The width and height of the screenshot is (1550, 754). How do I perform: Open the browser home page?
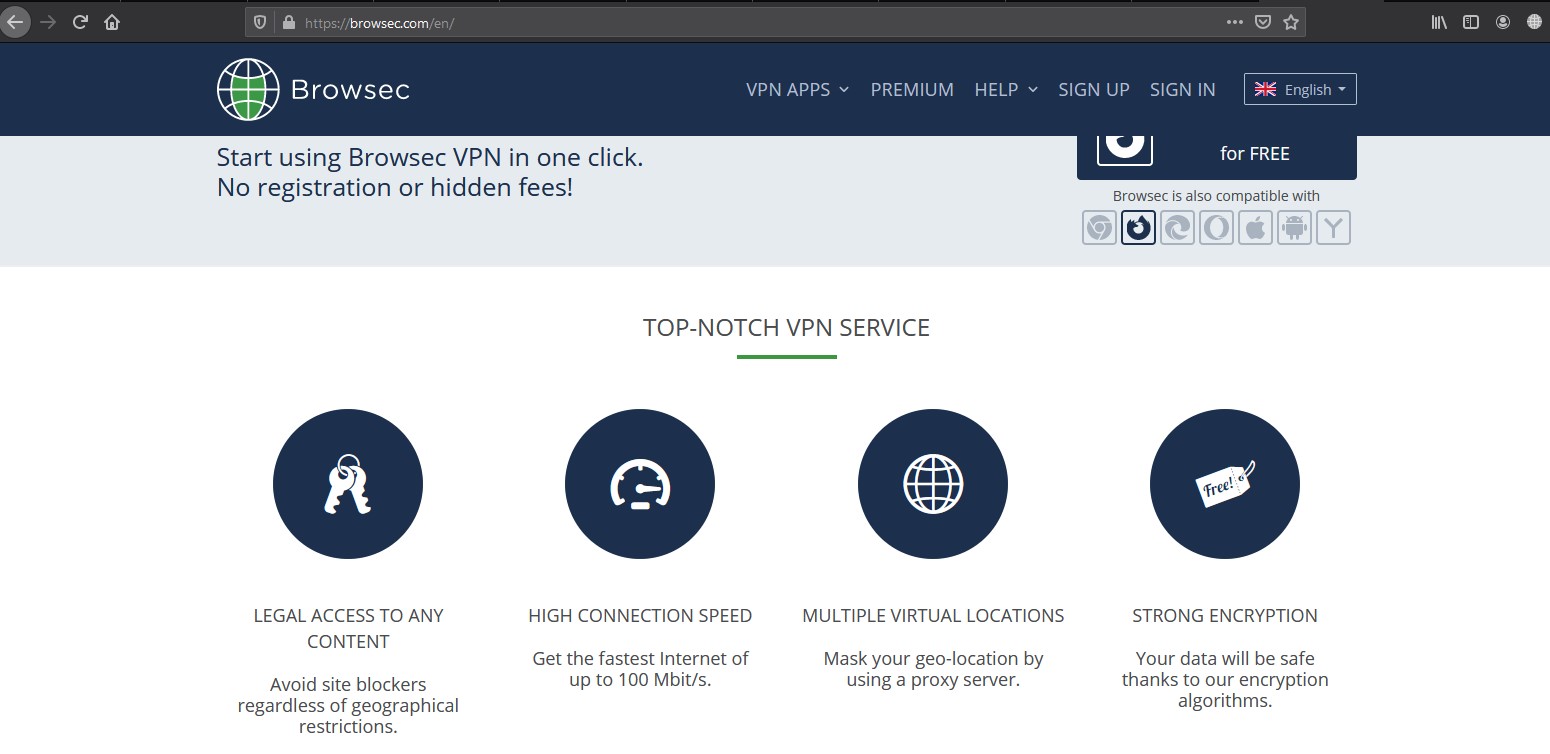pyautogui.click(x=112, y=21)
